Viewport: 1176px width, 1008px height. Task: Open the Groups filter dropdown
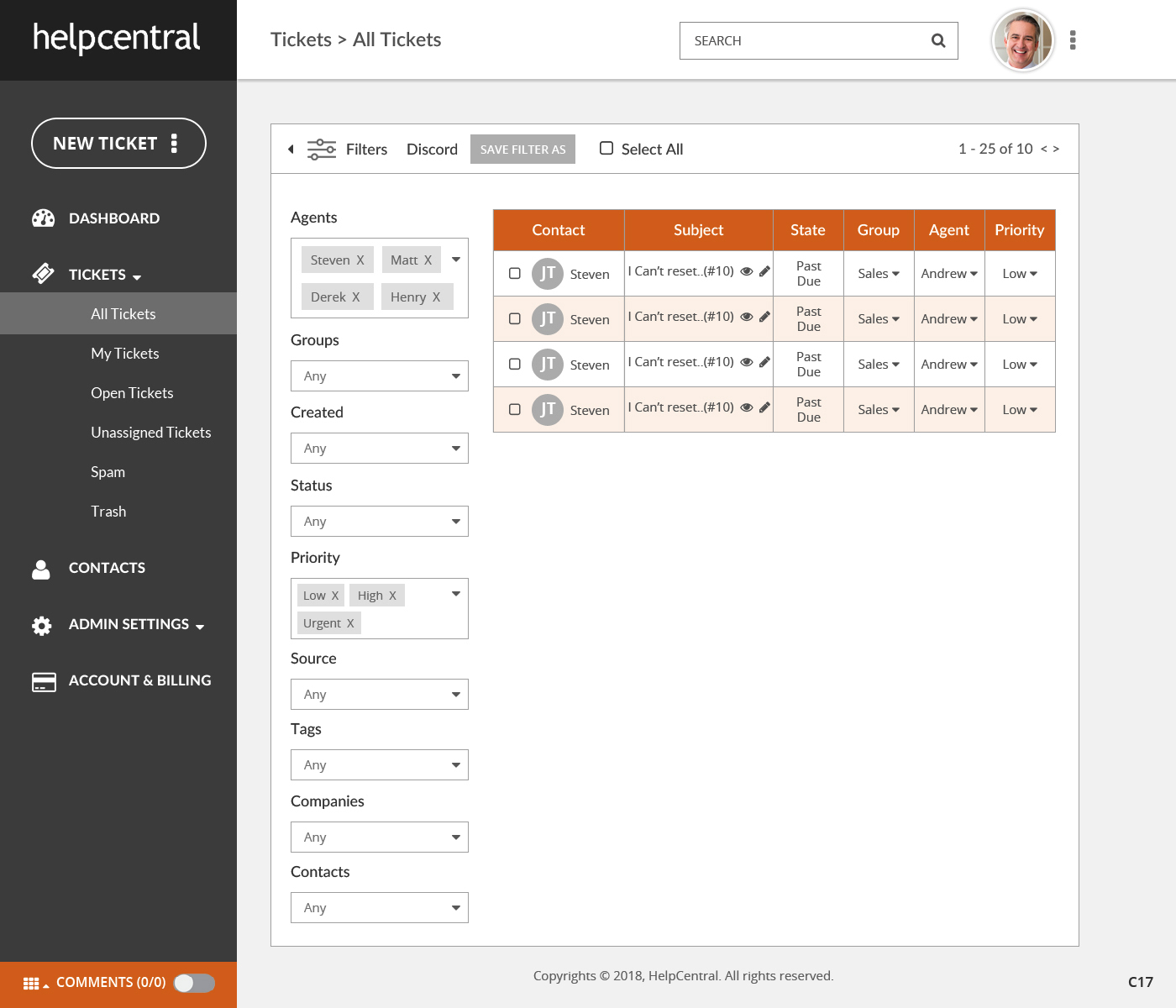pyautogui.click(x=380, y=376)
